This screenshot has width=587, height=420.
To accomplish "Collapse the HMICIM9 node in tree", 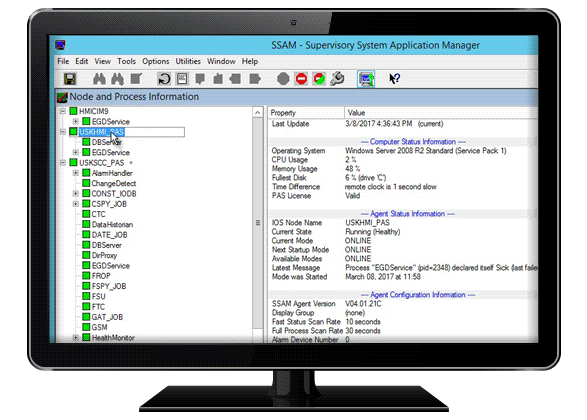I will (x=63, y=111).
